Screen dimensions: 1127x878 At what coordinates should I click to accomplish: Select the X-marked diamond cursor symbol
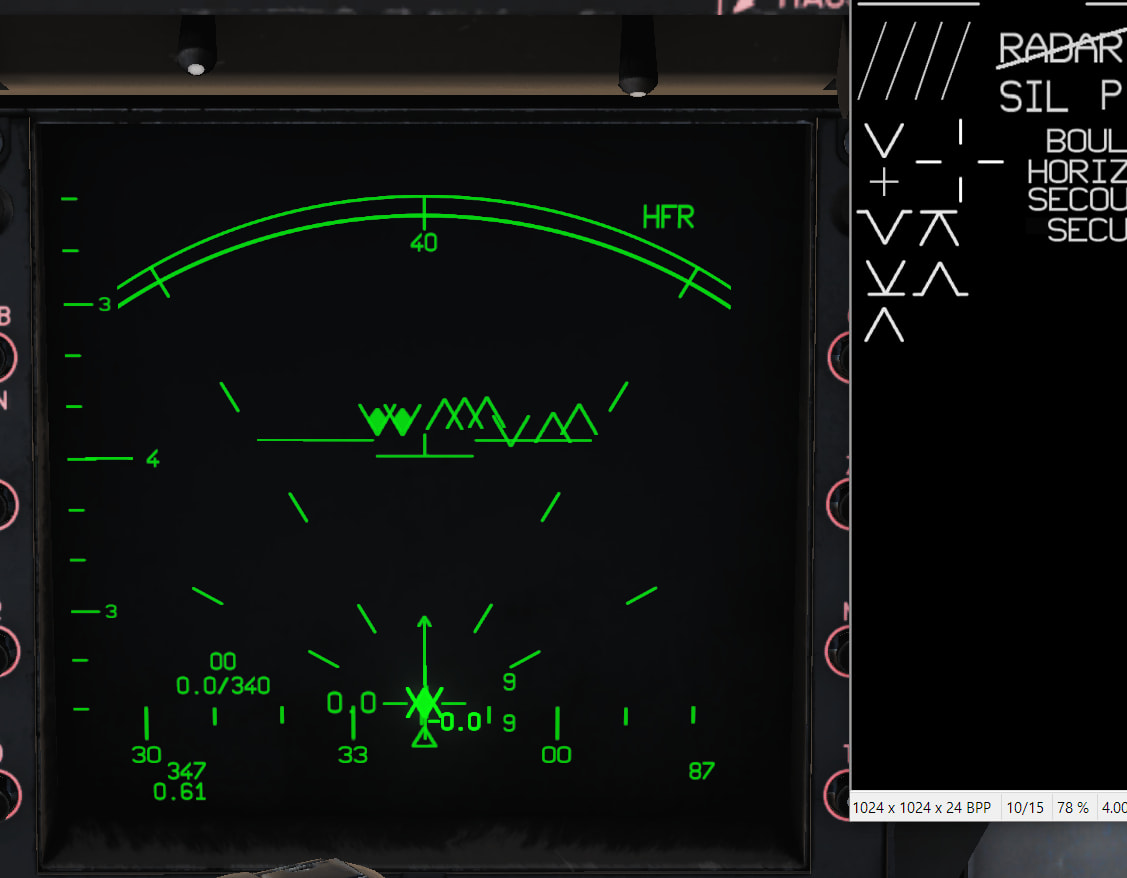(x=425, y=703)
